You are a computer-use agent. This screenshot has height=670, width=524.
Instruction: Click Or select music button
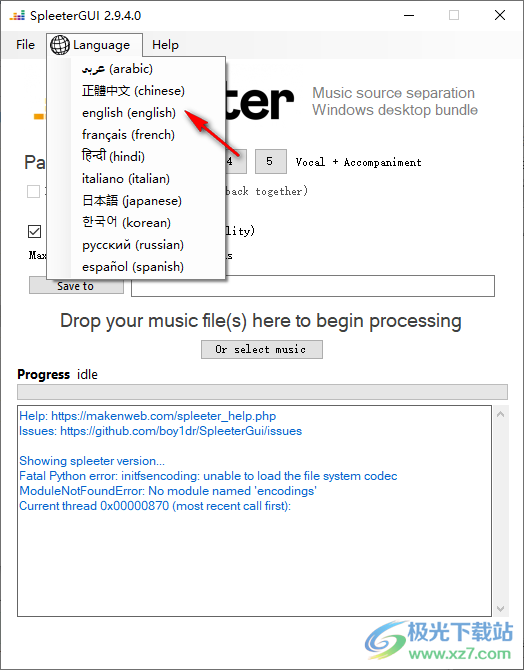(x=262, y=350)
